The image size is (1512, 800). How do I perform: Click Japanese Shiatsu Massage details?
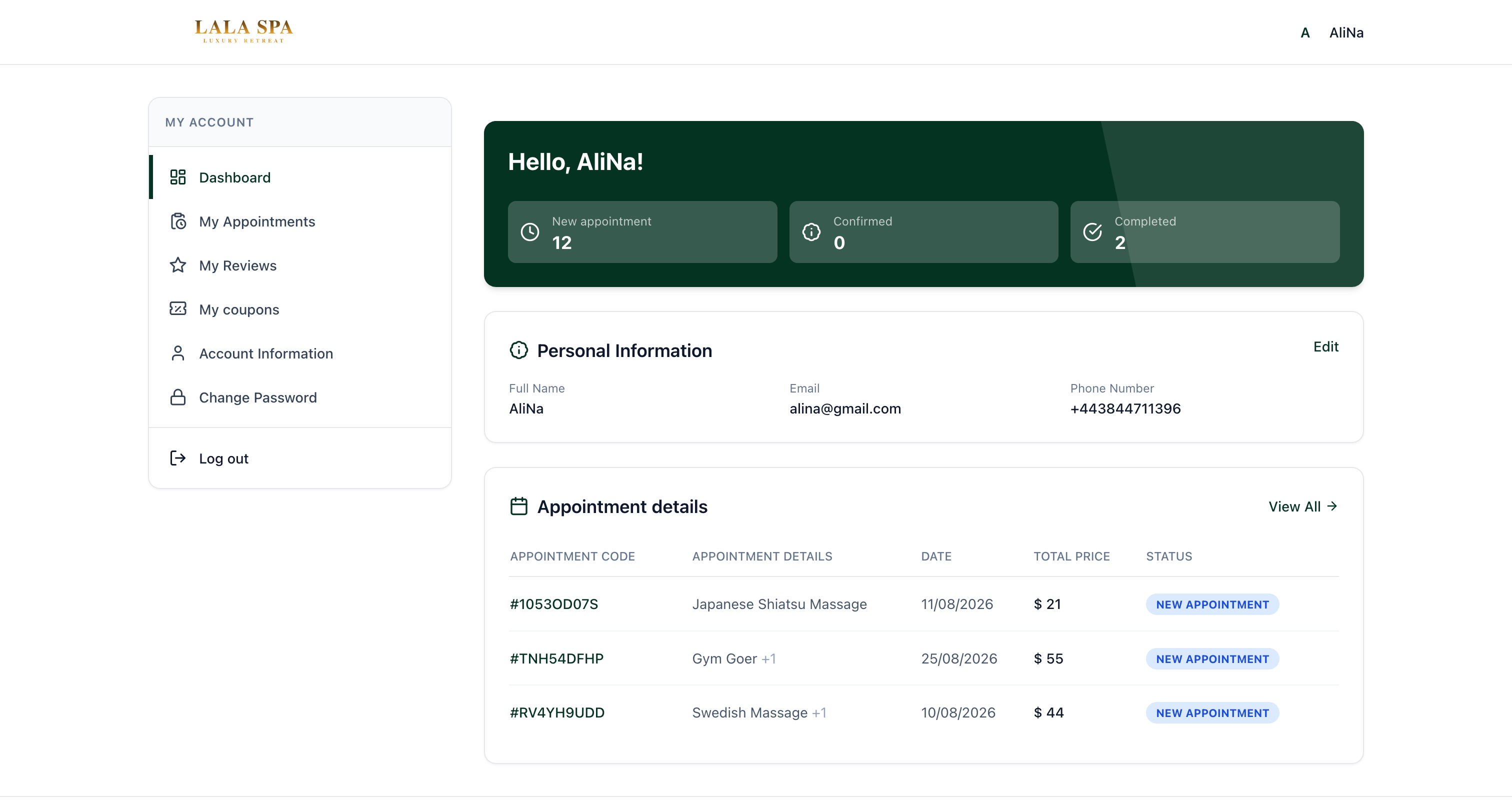point(779,604)
